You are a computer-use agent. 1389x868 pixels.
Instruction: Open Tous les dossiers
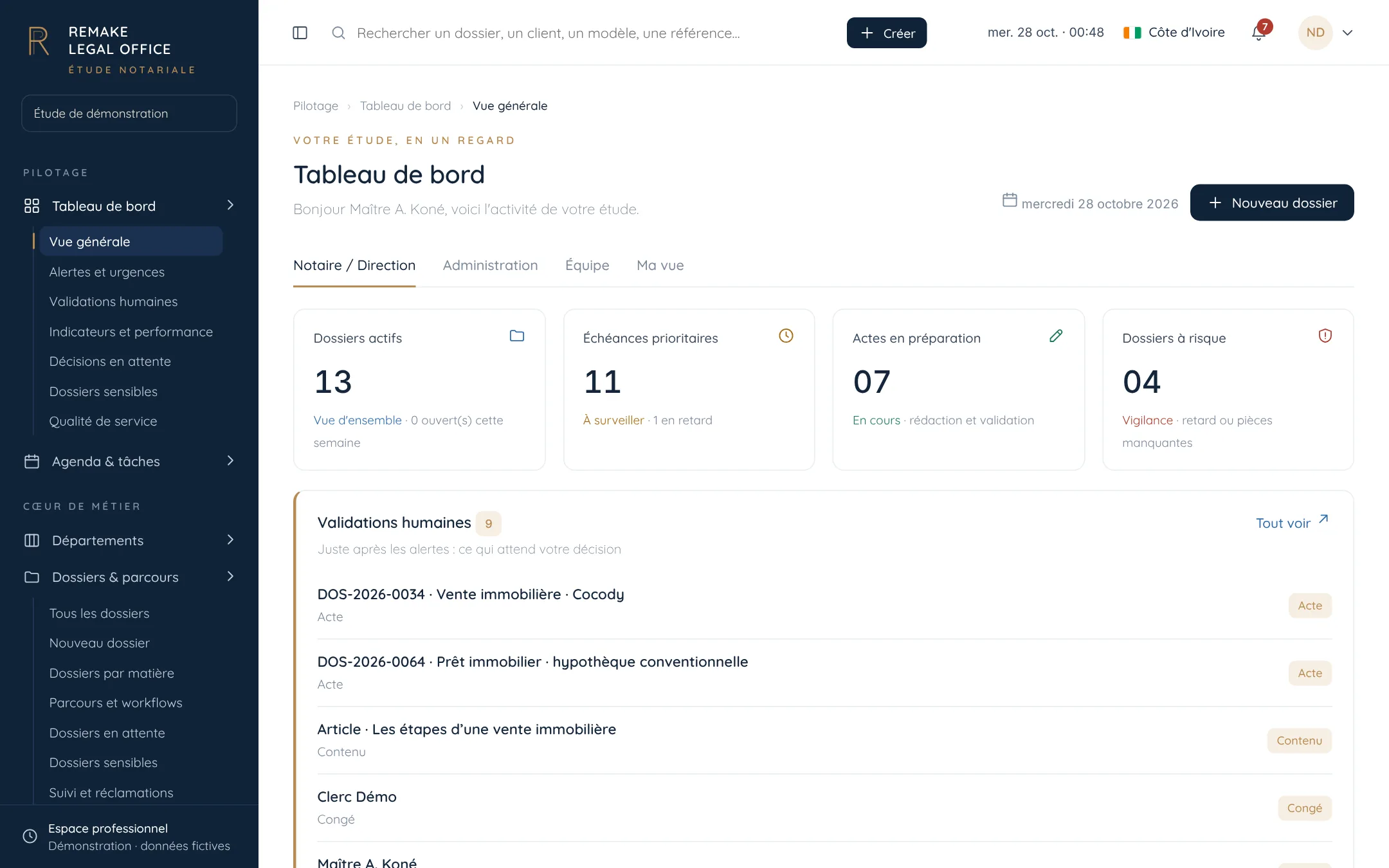coord(99,614)
